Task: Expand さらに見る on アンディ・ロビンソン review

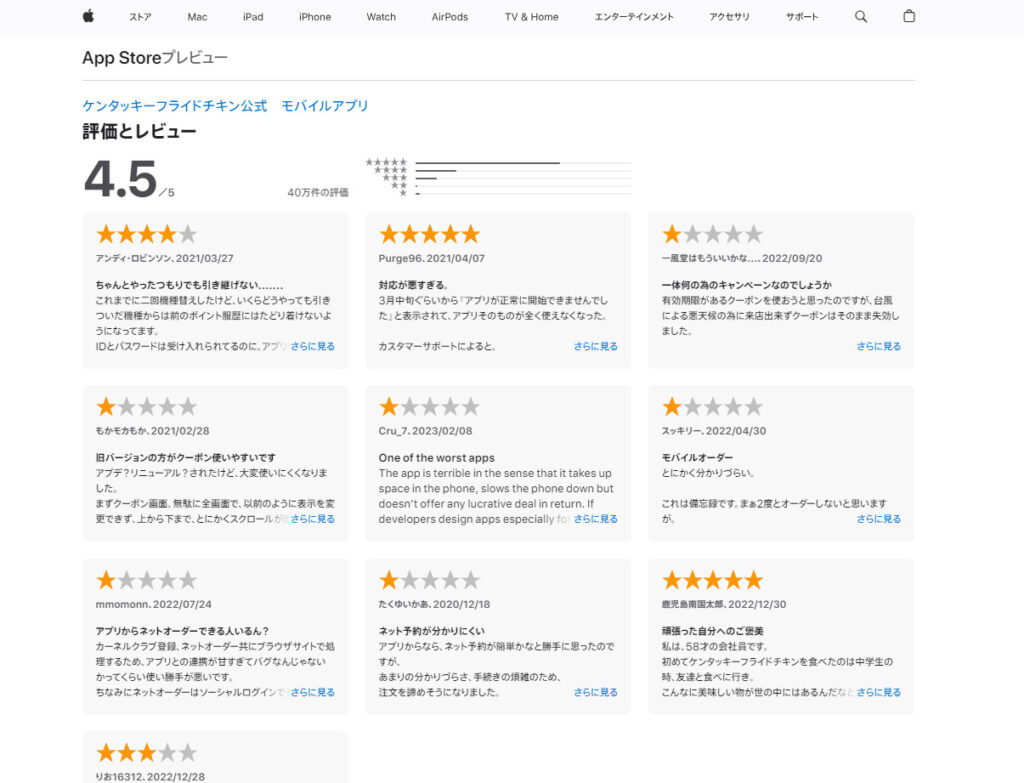Action: pos(313,346)
